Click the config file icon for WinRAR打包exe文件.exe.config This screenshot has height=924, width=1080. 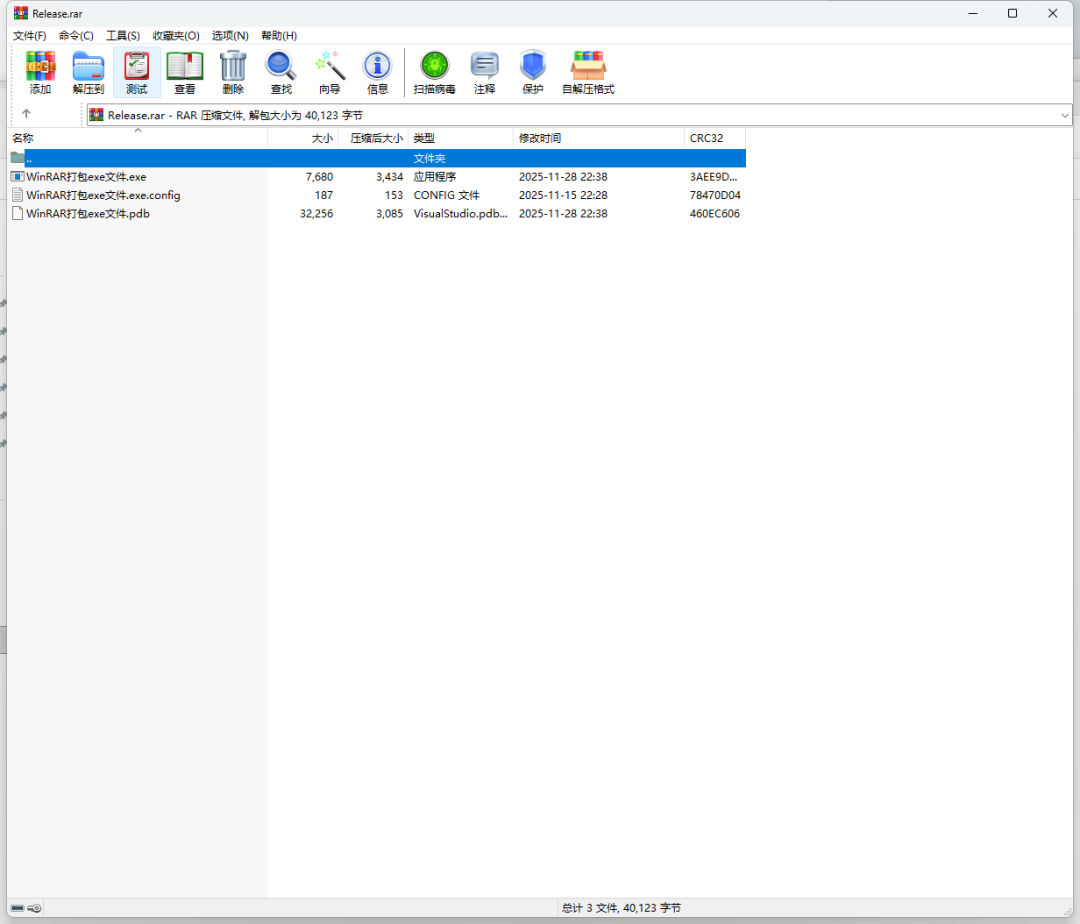[x=17, y=195]
